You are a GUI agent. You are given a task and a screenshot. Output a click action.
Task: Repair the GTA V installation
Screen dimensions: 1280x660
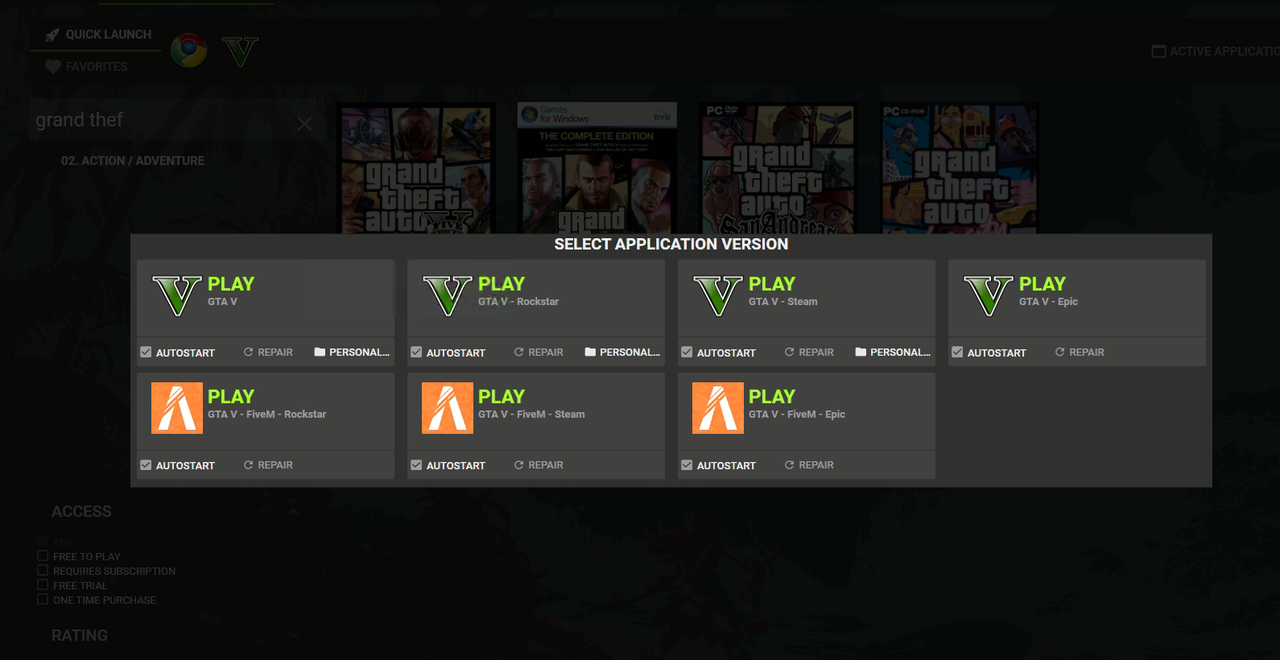click(x=268, y=352)
